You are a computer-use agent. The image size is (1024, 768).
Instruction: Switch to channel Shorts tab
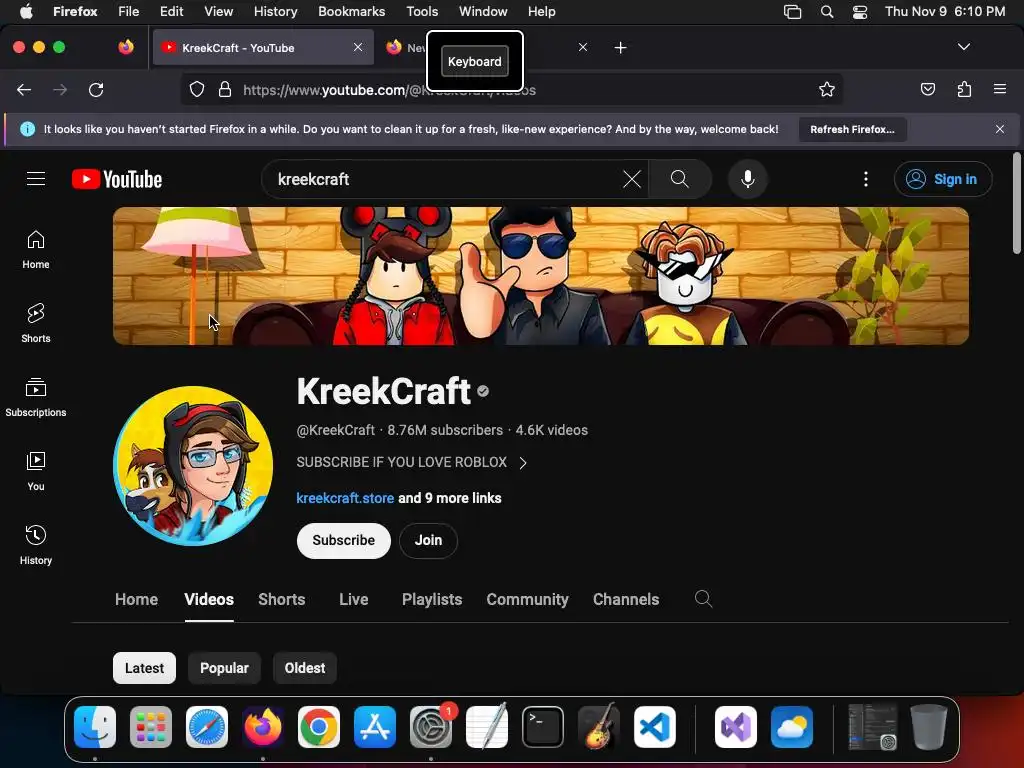point(281,600)
